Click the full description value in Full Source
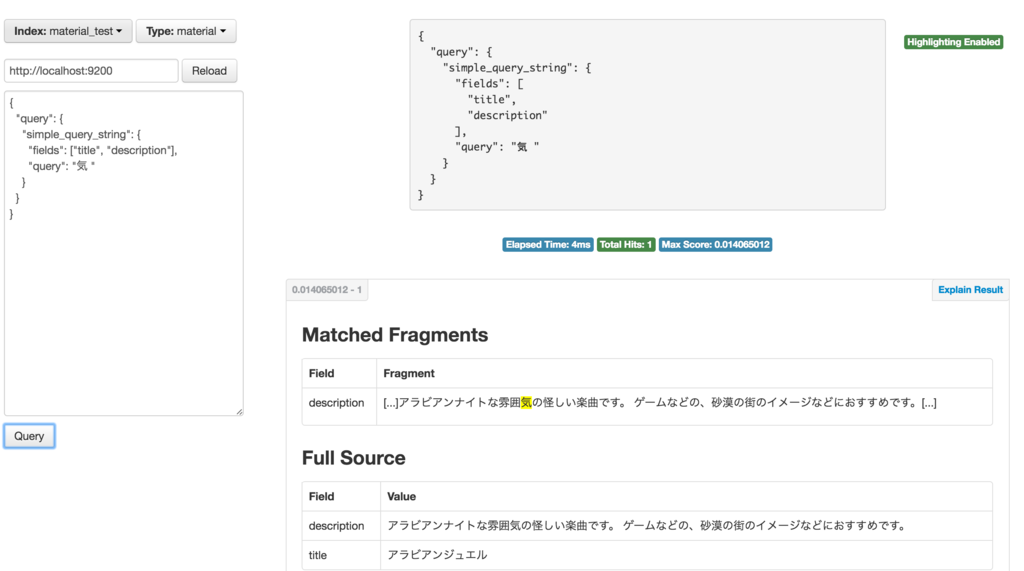Viewport: 1024px width, 571px height. click(x=647, y=525)
